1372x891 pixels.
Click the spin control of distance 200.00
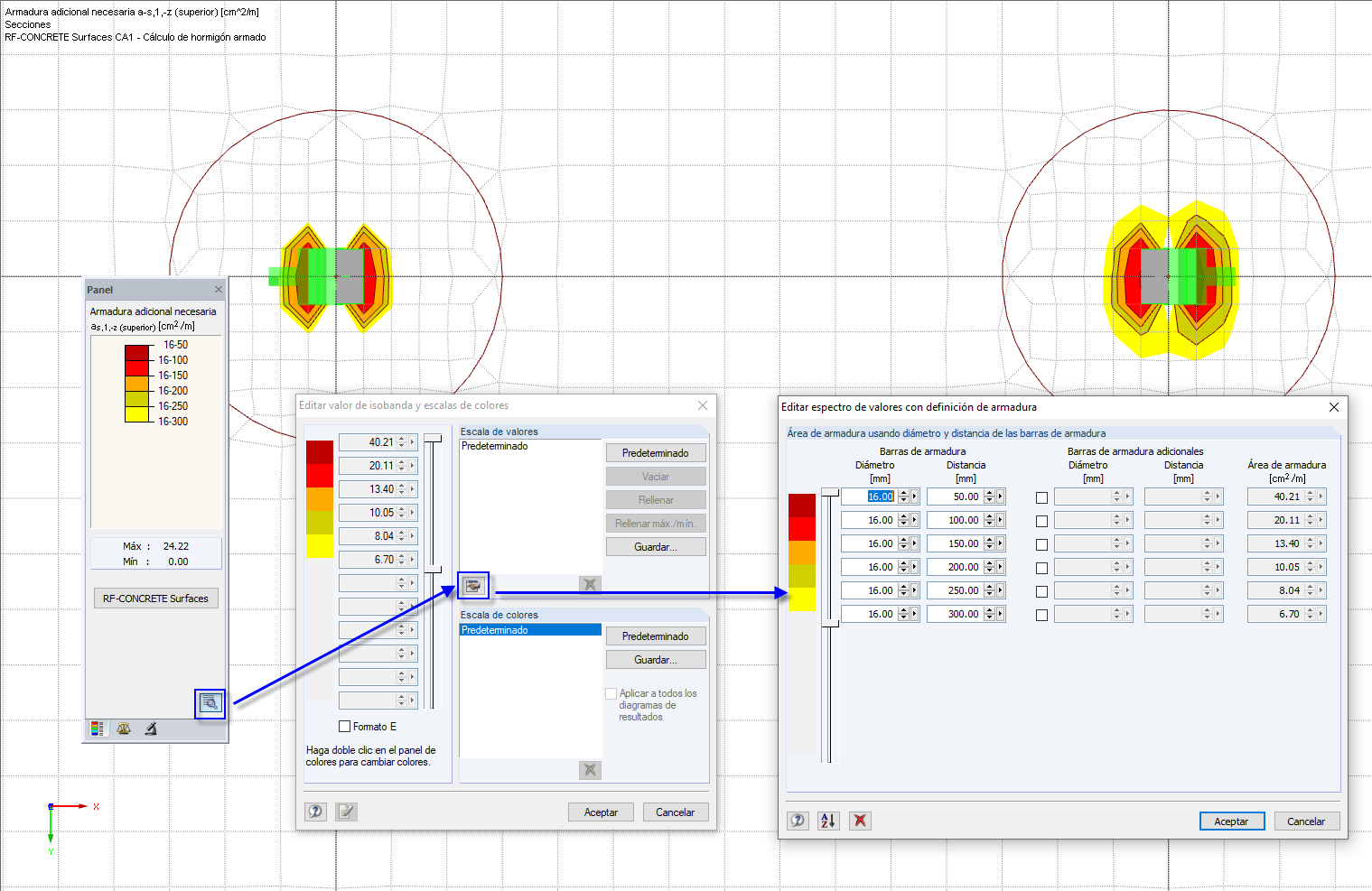coord(989,567)
